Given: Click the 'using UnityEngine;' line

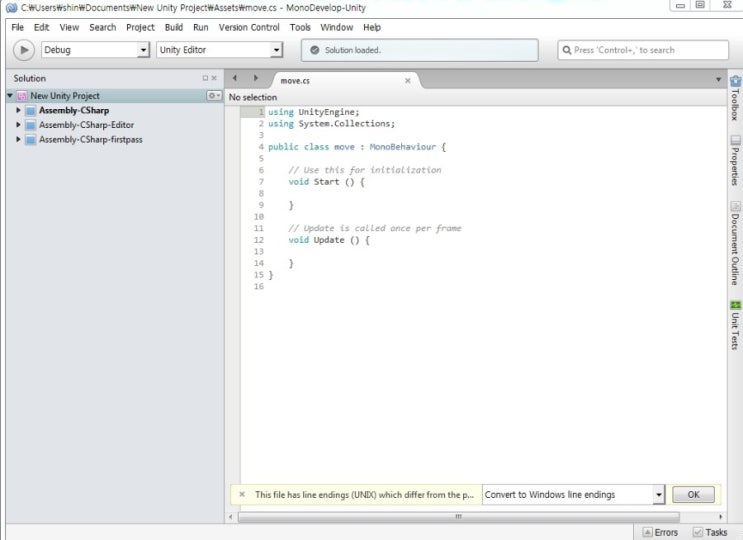Looking at the screenshot, I should click(314, 112).
